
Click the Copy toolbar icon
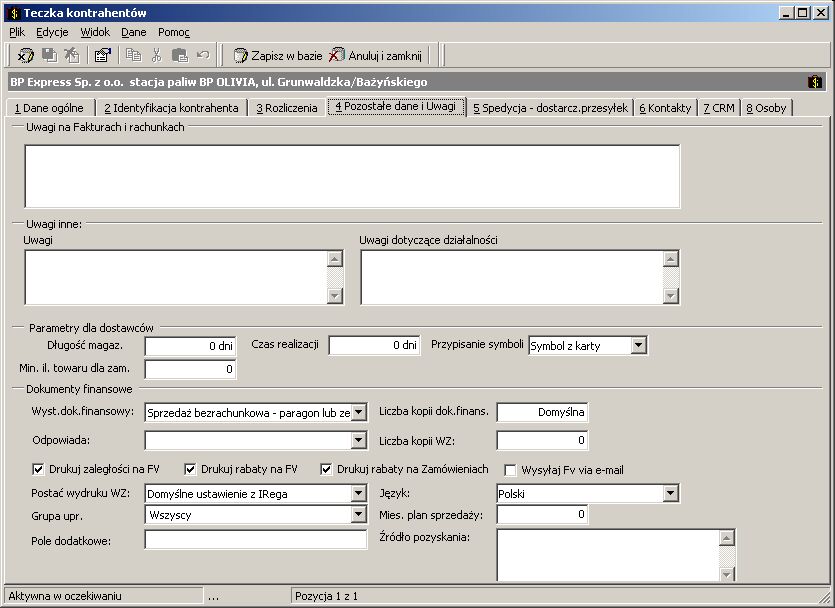(133, 54)
